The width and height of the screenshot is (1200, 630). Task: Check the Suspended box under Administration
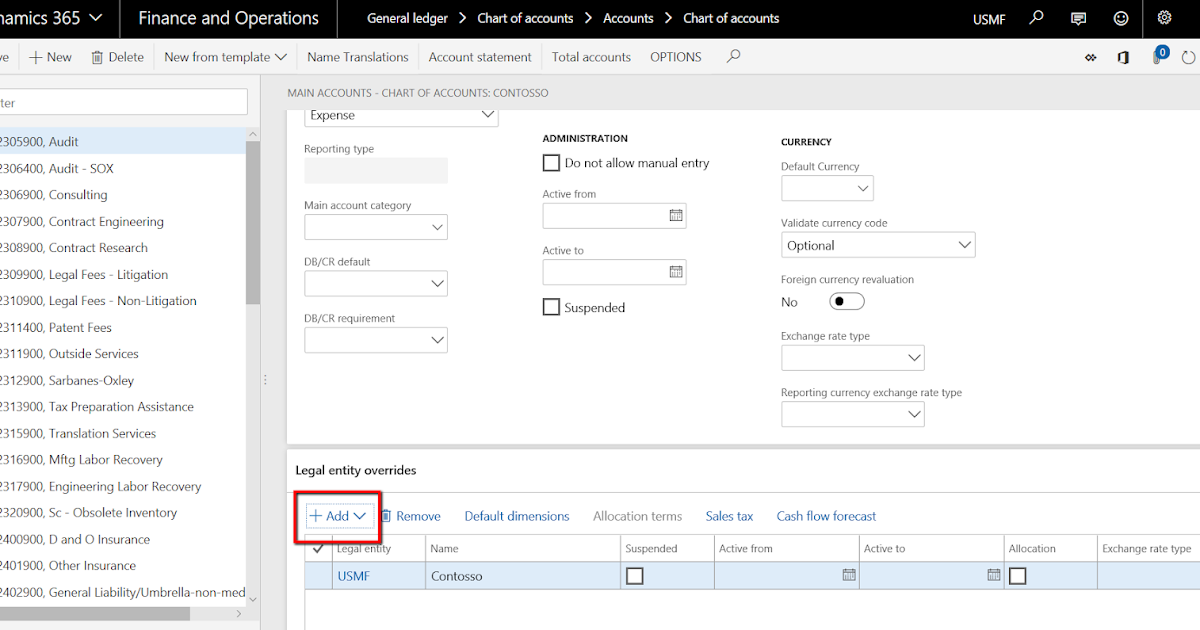click(x=551, y=307)
